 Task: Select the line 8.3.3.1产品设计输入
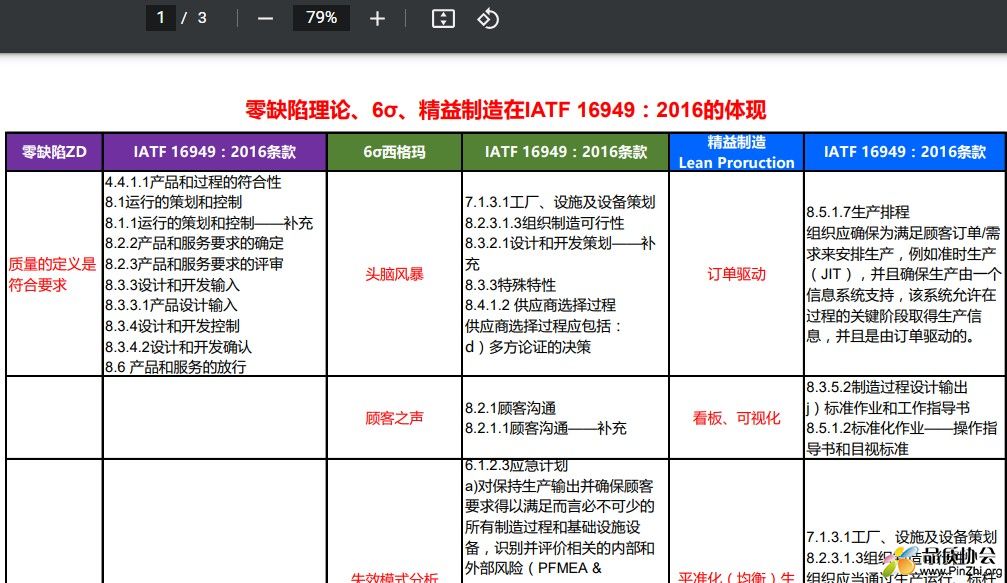click(x=171, y=305)
